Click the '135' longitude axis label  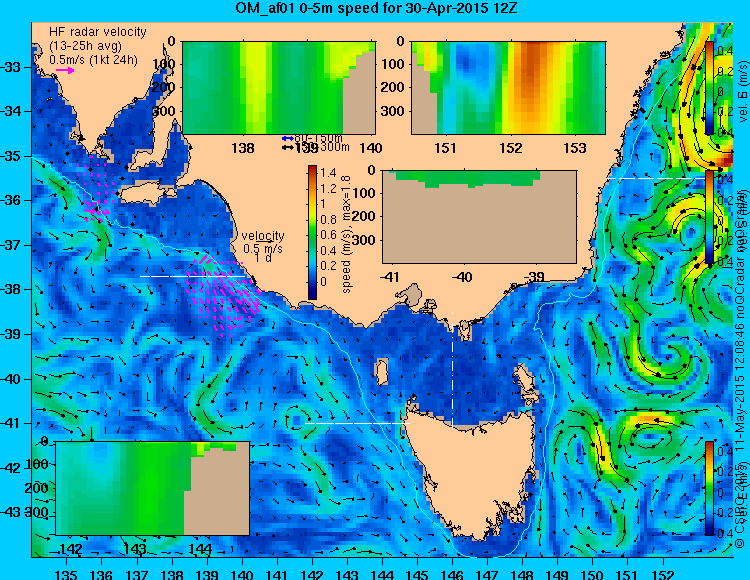tap(66, 574)
